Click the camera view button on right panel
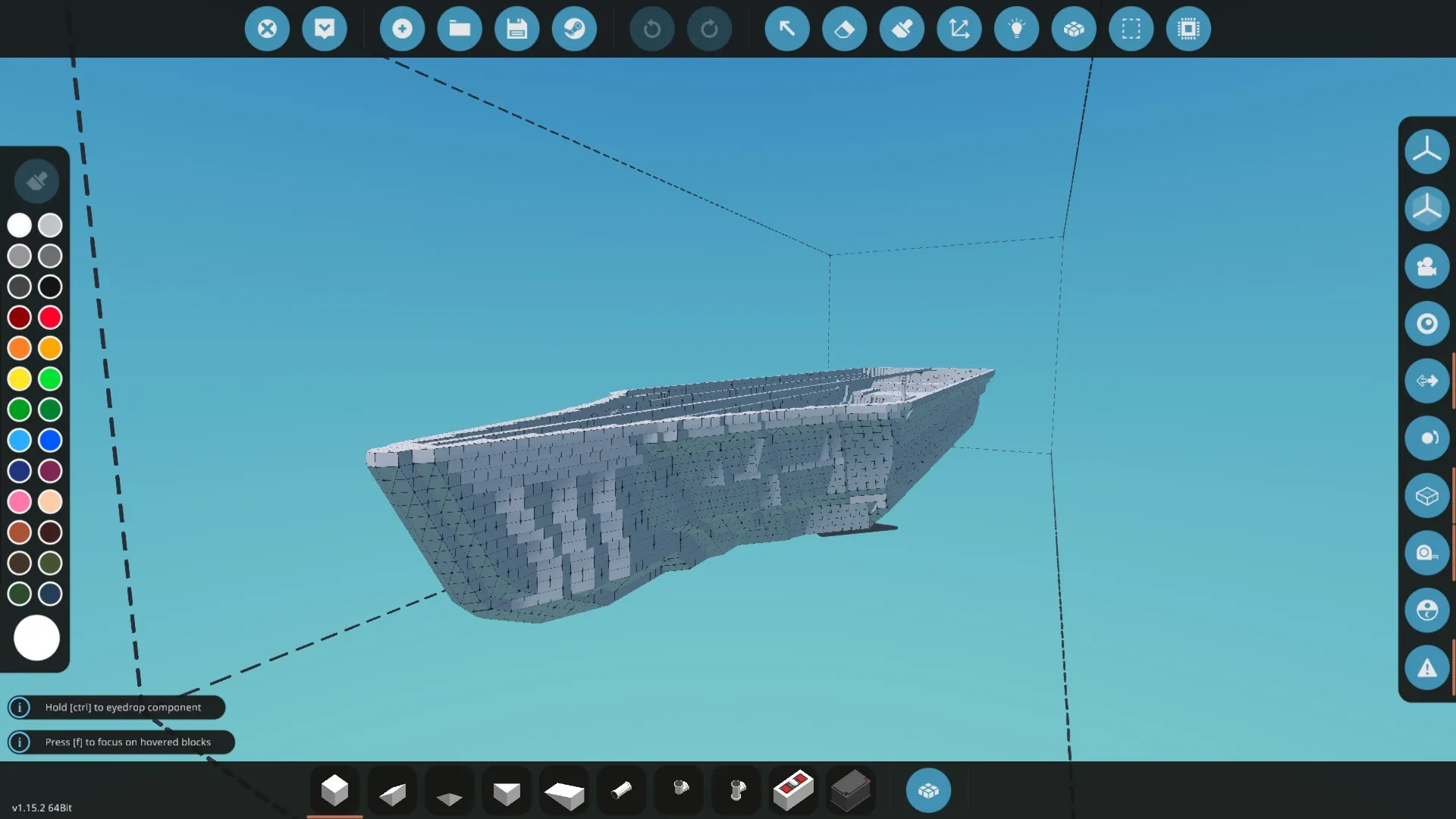The height and width of the screenshot is (819, 1456). 1426,266
